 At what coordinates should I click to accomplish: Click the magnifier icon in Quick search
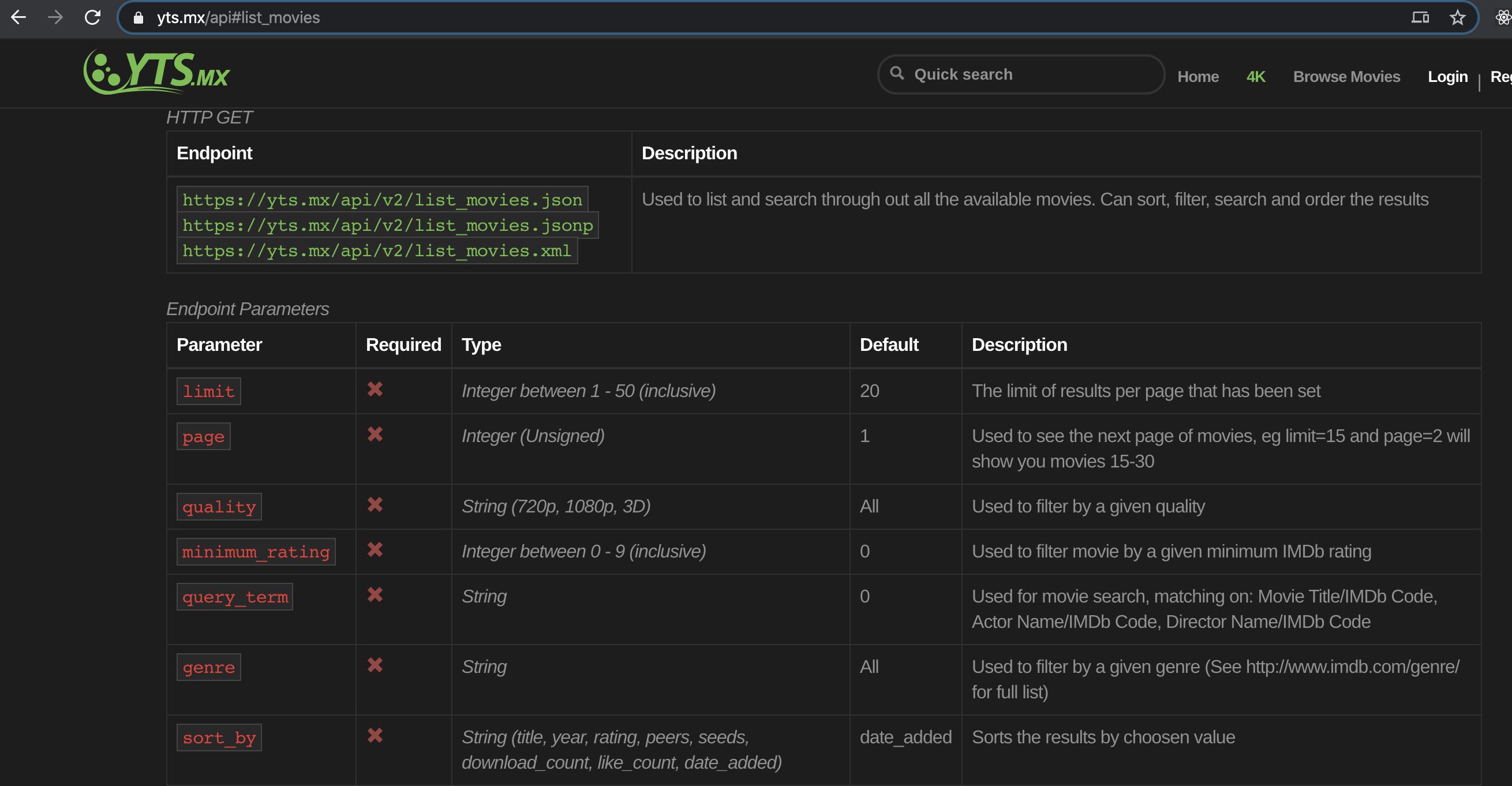[896, 73]
